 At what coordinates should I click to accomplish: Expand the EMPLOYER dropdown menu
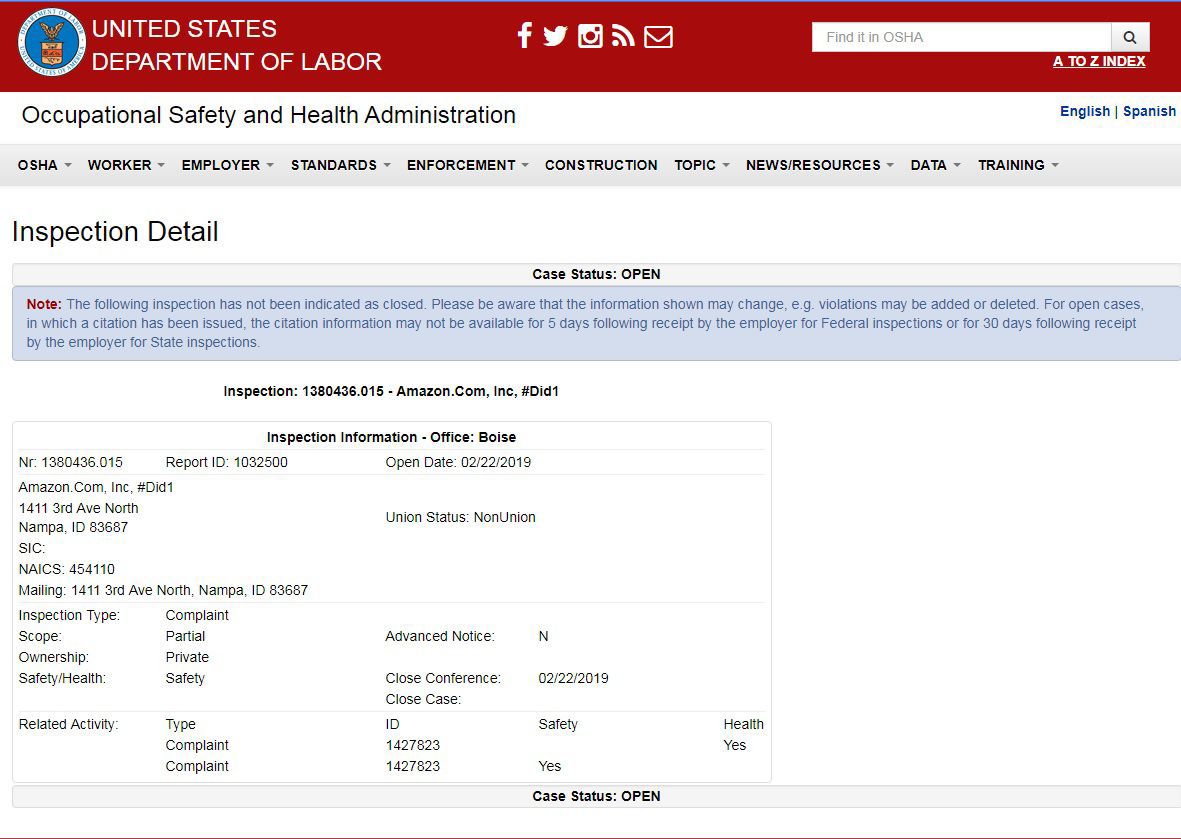227,165
